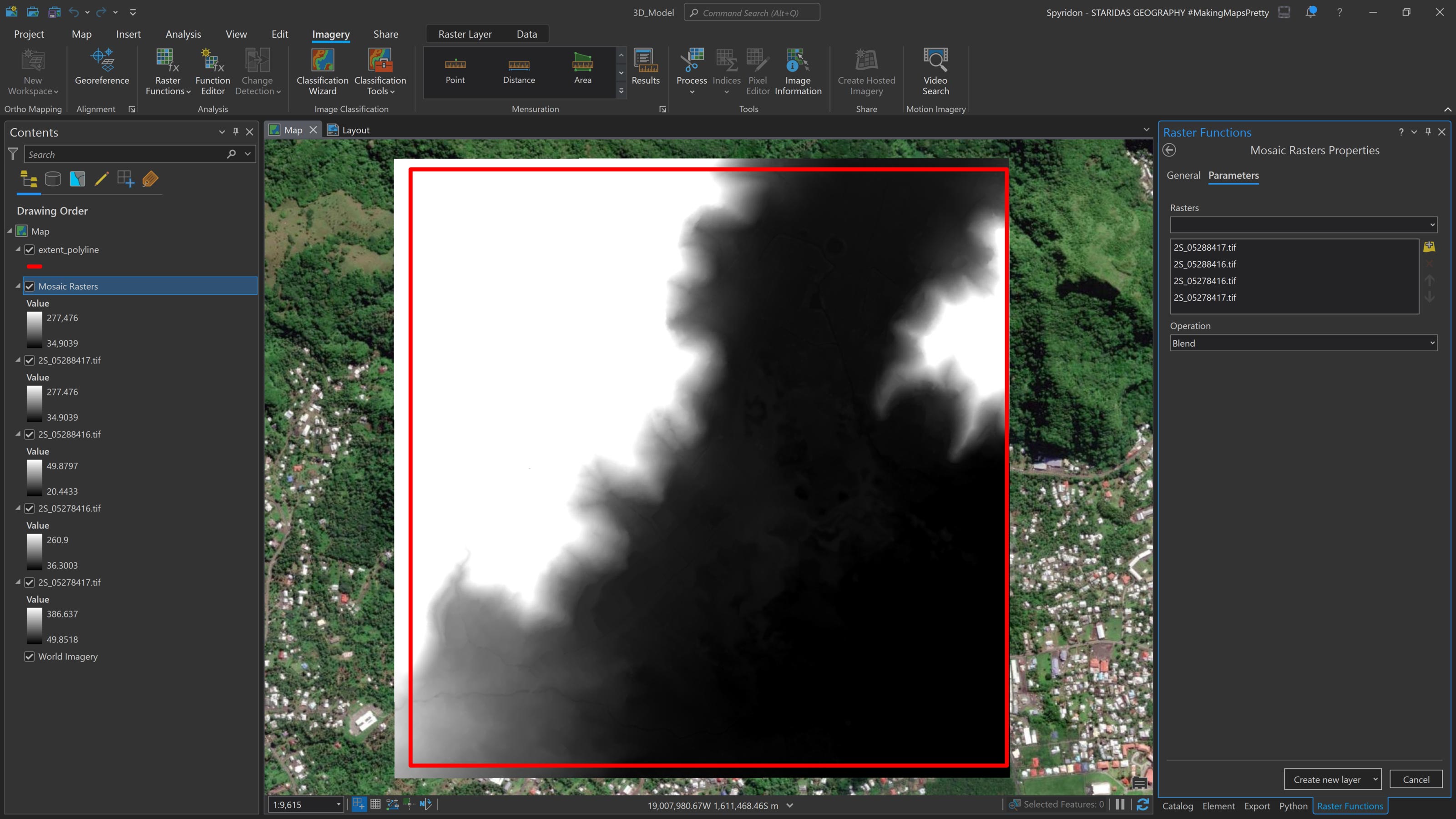The image size is (1456, 819).
Task: Start the Classification Wizard
Action: click(322, 72)
